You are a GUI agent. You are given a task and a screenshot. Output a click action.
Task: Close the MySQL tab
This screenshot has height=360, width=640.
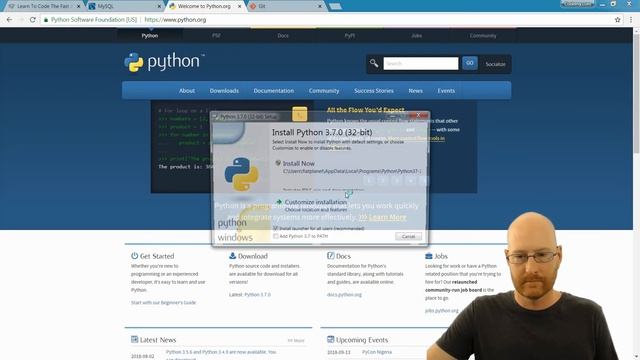click(x=159, y=6)
